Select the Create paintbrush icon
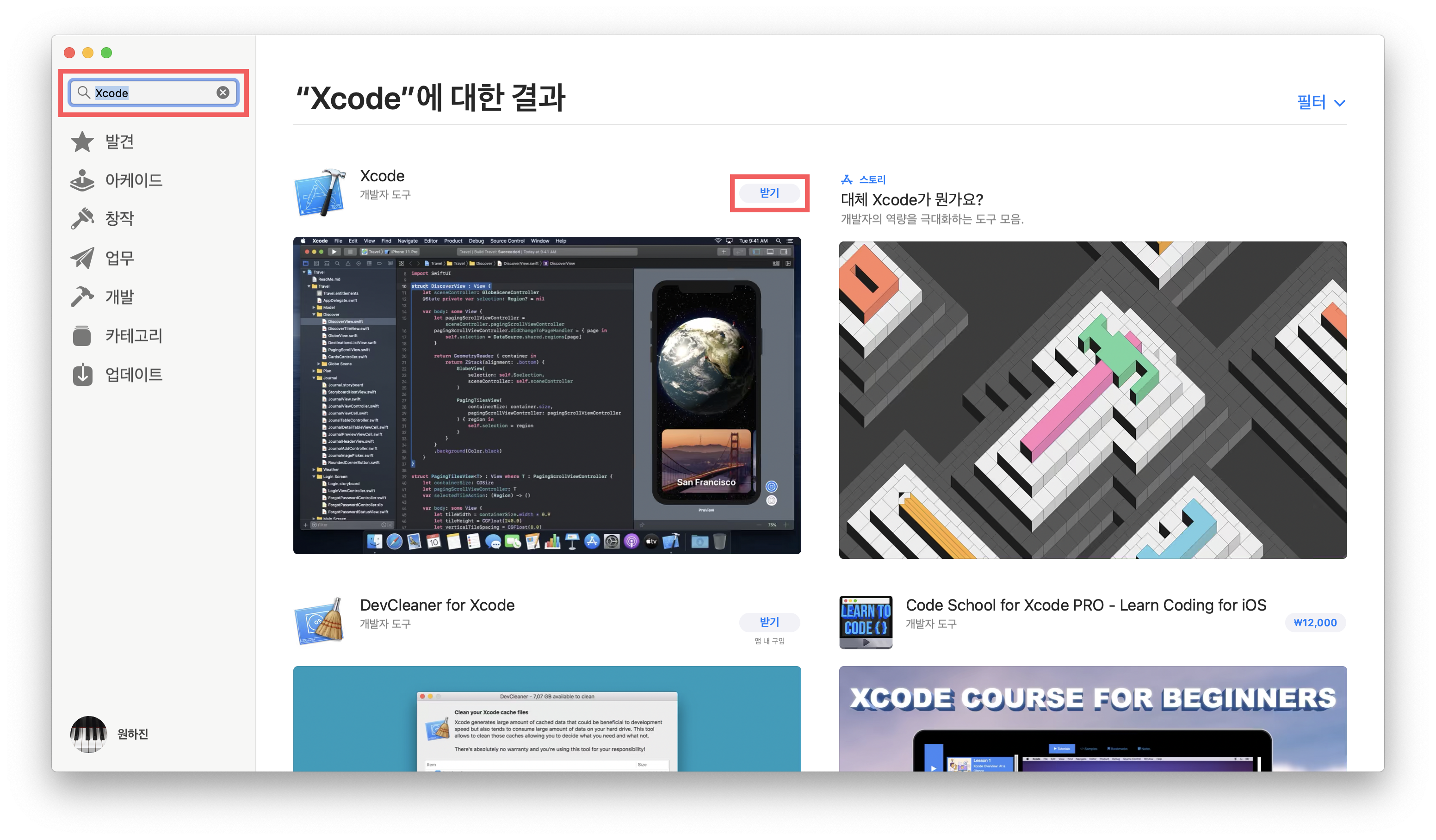 (x=82, y=218)
